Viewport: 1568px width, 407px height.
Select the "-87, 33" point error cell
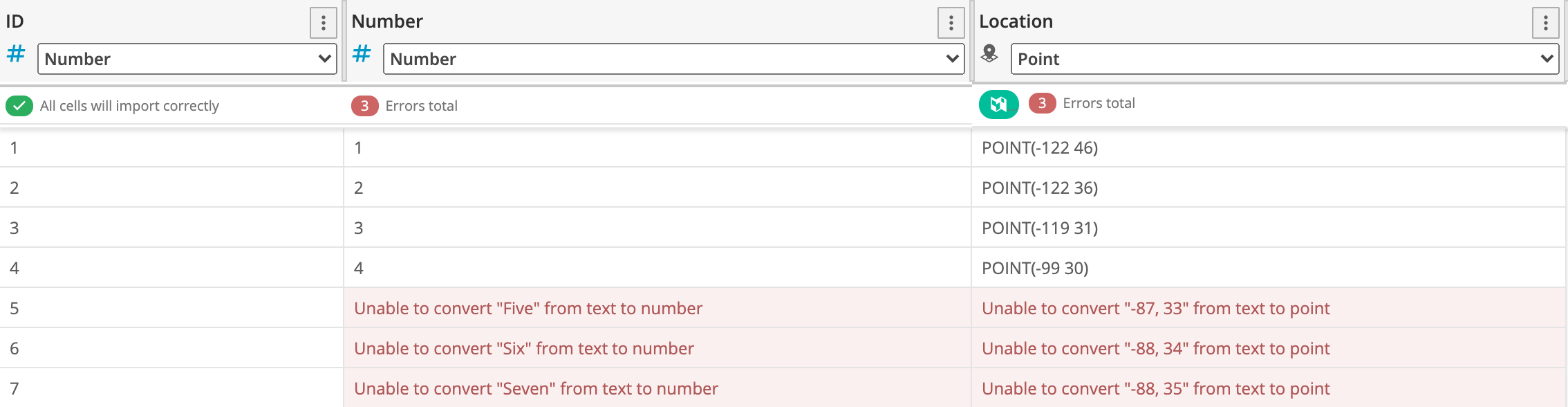1155,308
